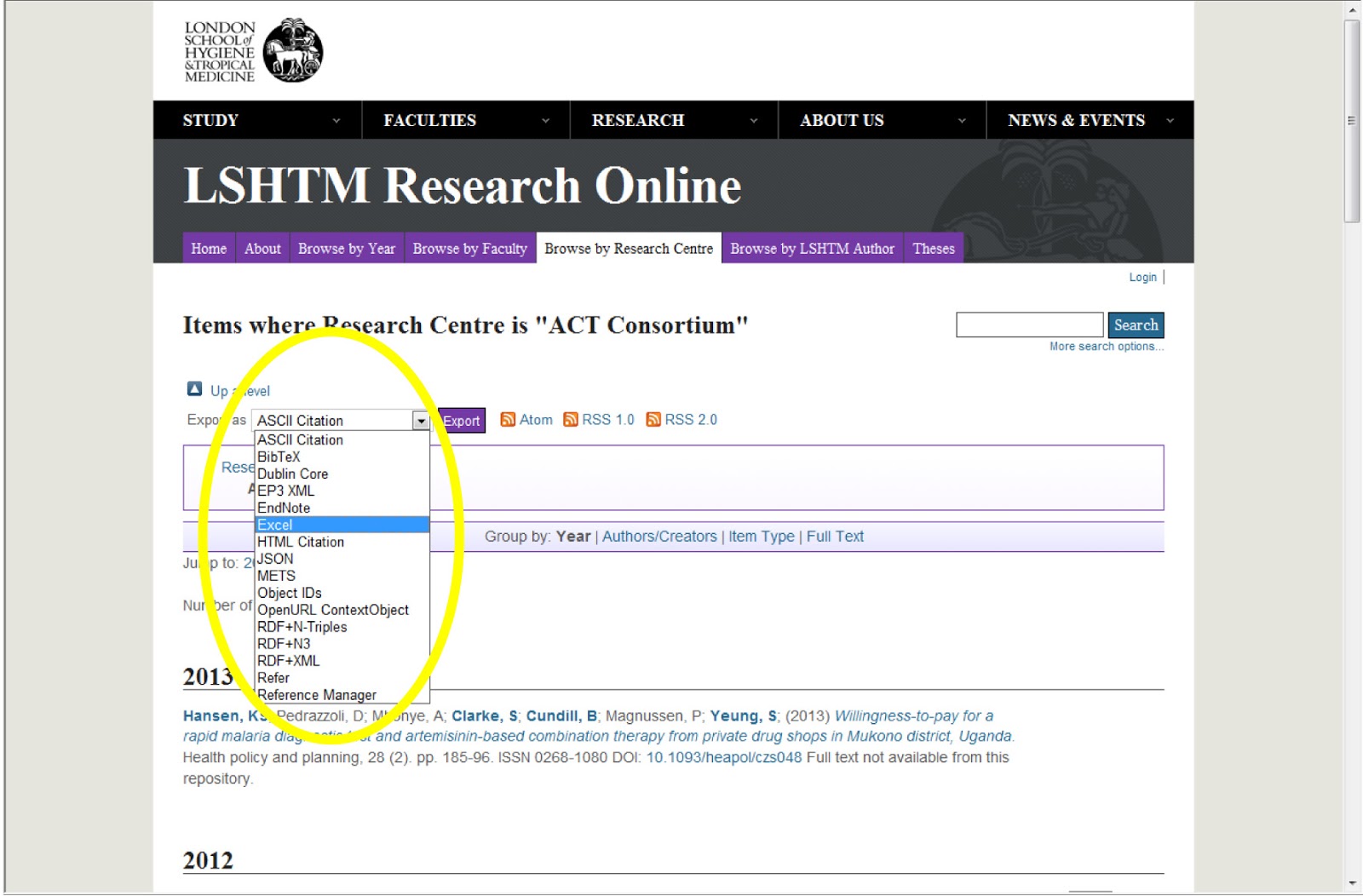This screenshot has height=896, width=1363.
Task: Choose BibTeX export format
Action: click(x=342, y=457)
